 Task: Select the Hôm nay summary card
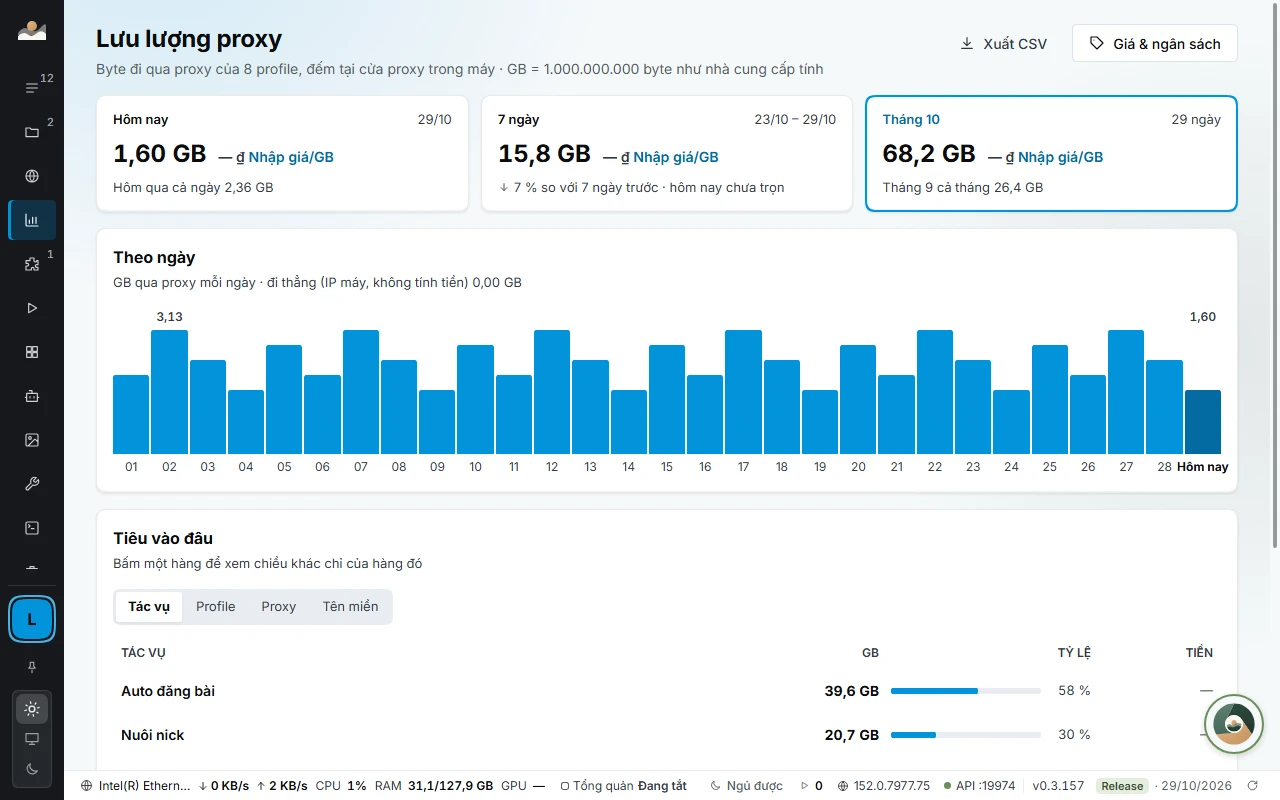282,154
